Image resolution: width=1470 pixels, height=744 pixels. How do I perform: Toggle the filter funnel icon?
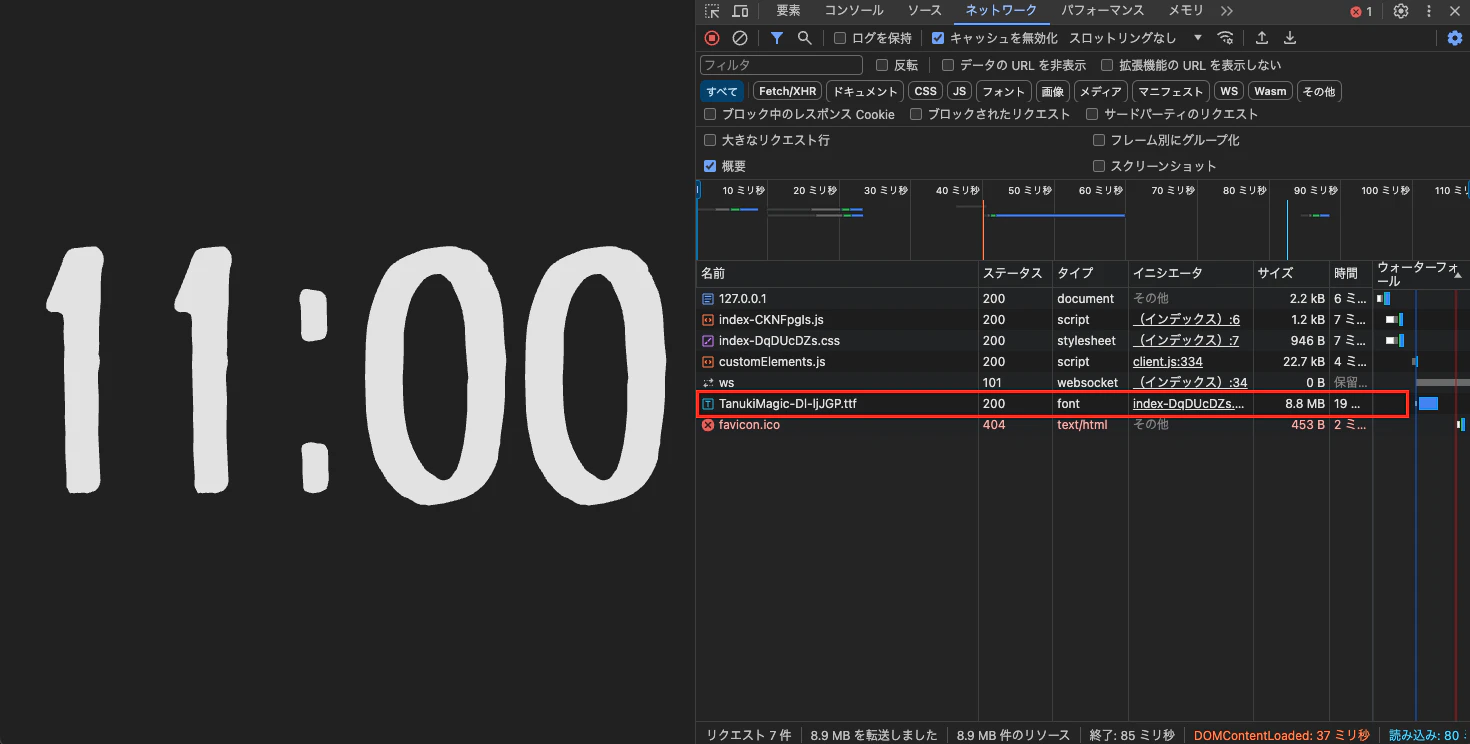777,38
